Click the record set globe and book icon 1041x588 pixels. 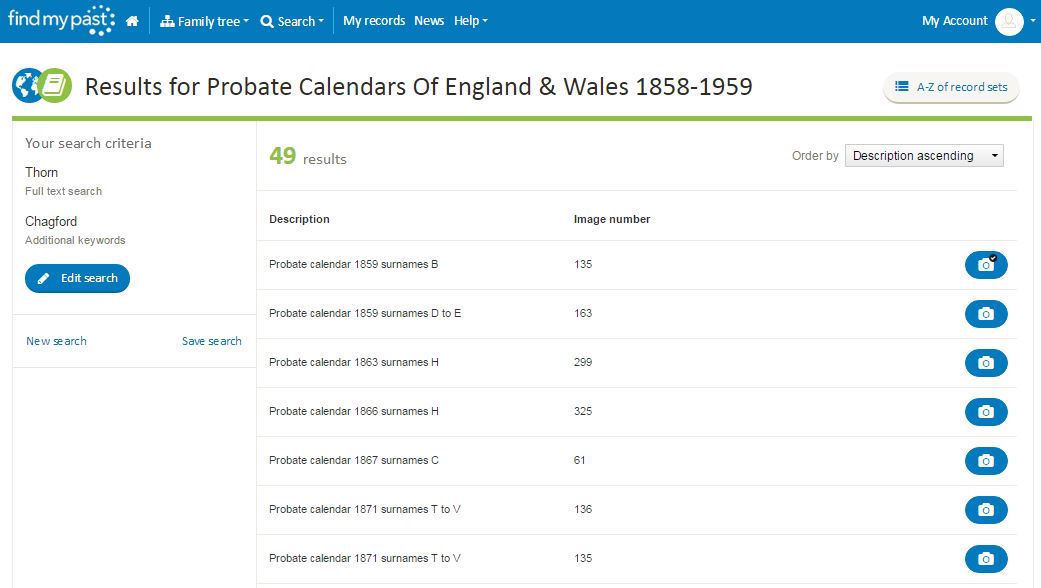click(x=42, y=86)
